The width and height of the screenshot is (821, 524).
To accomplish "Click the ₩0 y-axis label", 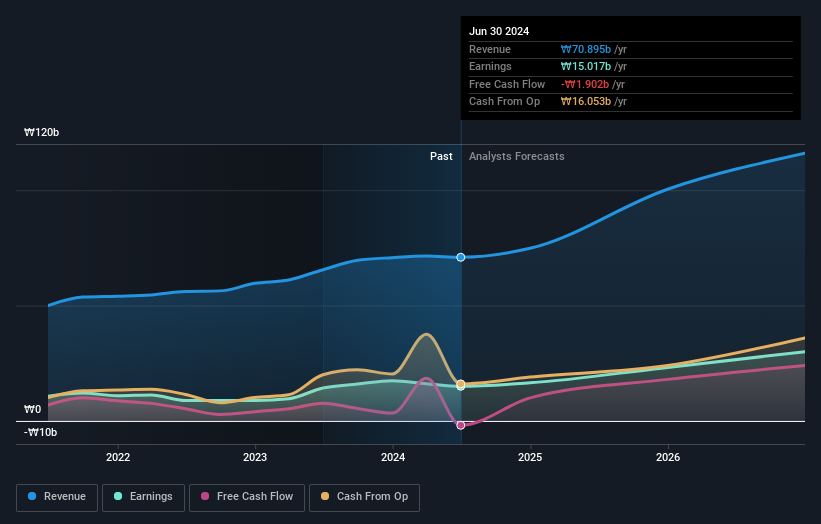I will (x=32, y=409).
